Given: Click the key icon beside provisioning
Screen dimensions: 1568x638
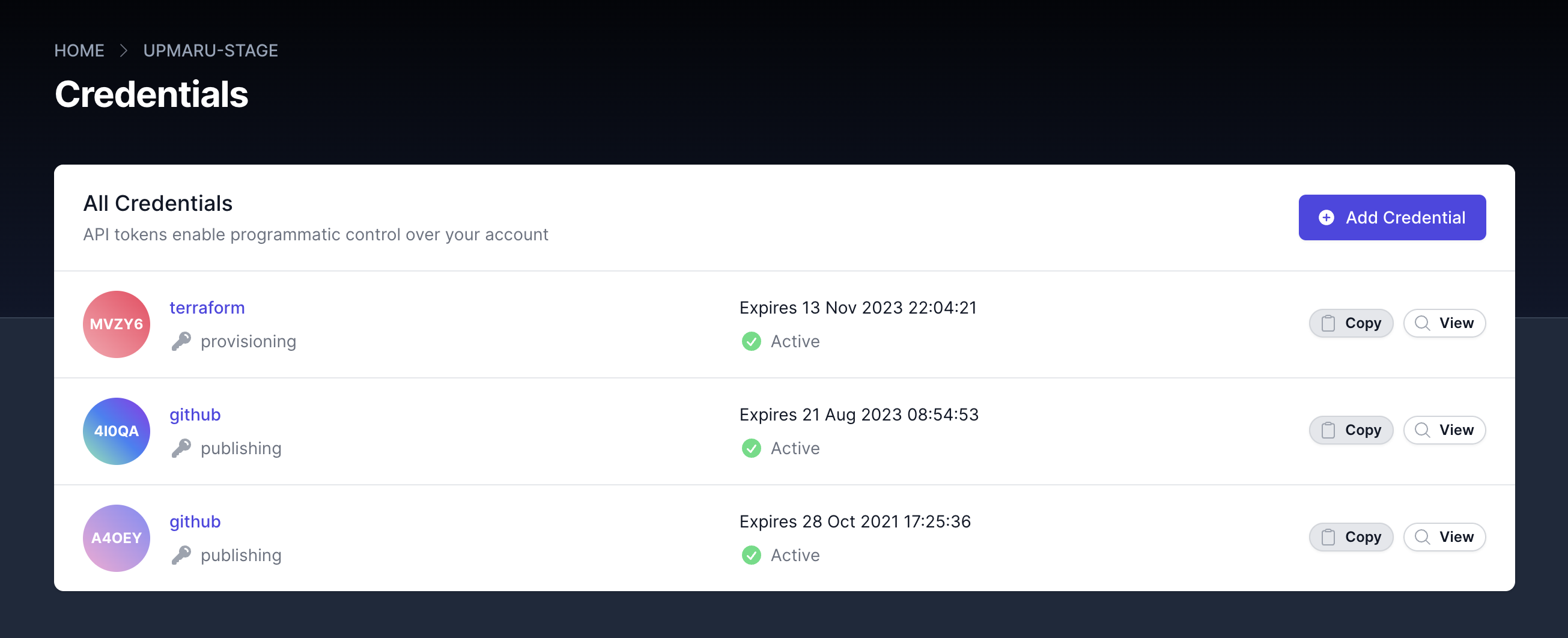Looking at the screenshot, I should (181, 341).
